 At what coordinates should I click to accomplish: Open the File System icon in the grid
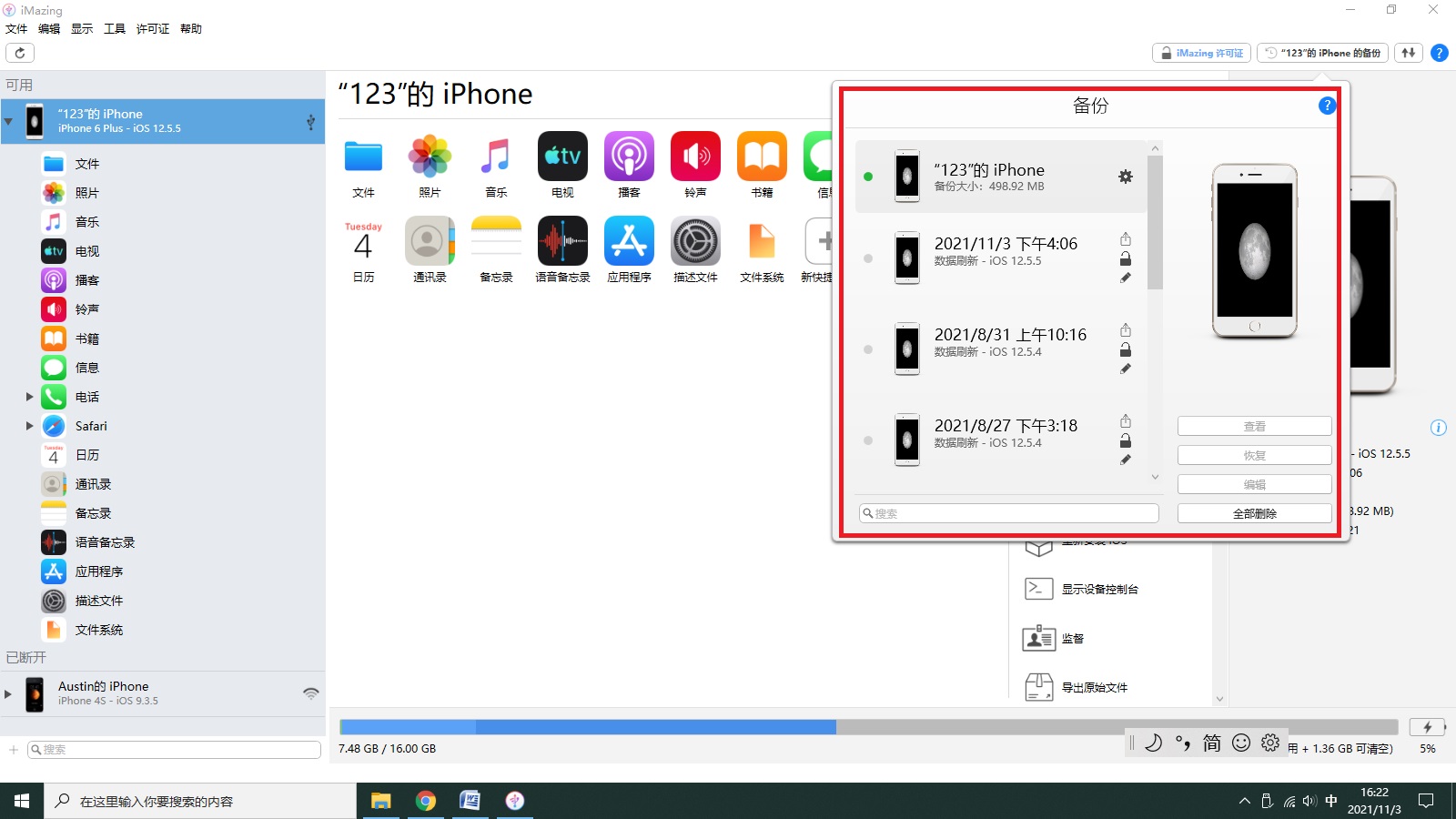pos(762,241)
